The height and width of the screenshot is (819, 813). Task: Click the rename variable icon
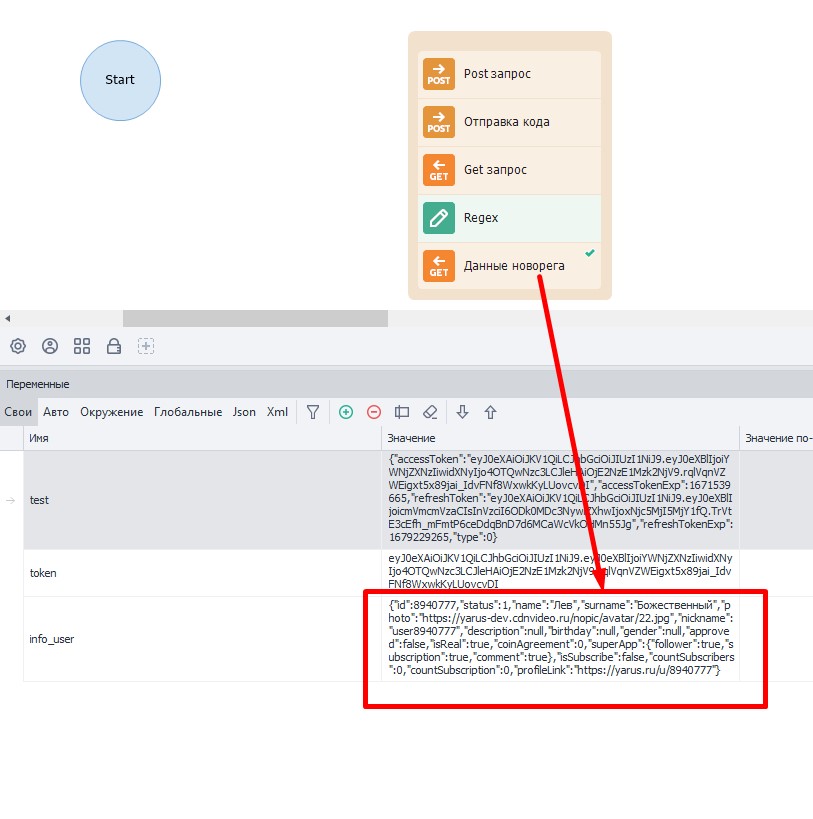point(402,412)
